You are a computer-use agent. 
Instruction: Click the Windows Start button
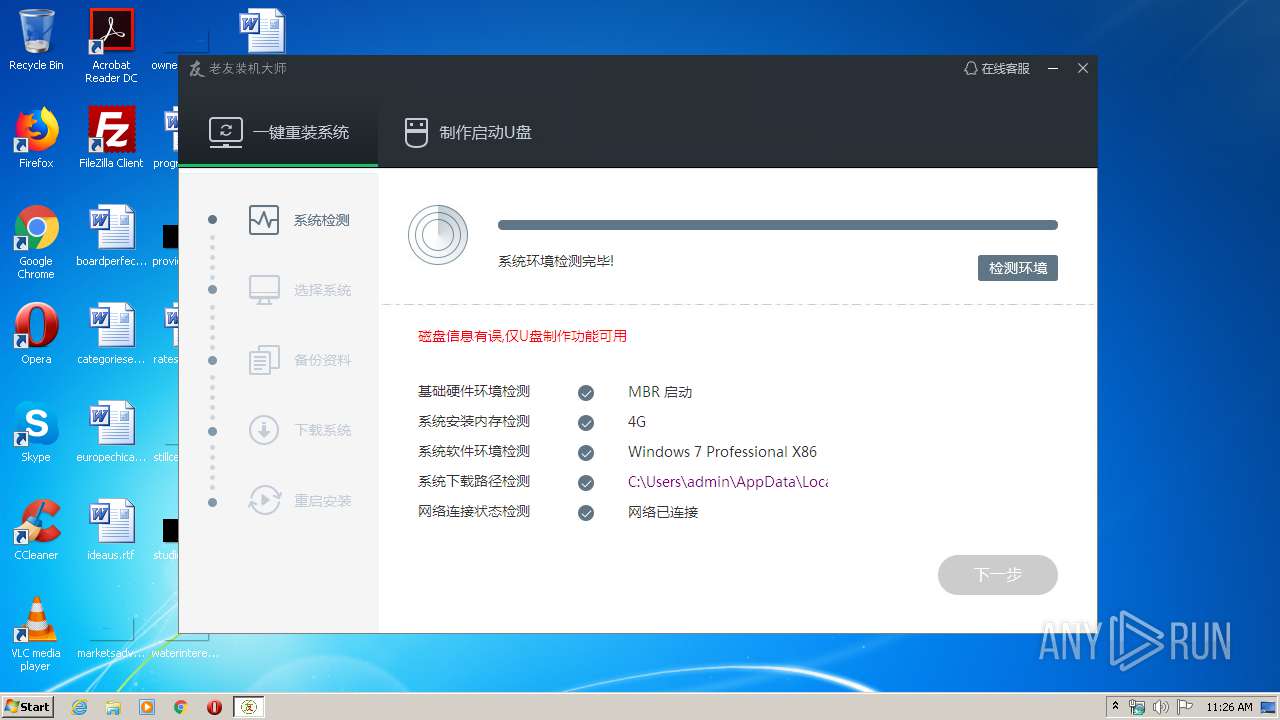28,706
